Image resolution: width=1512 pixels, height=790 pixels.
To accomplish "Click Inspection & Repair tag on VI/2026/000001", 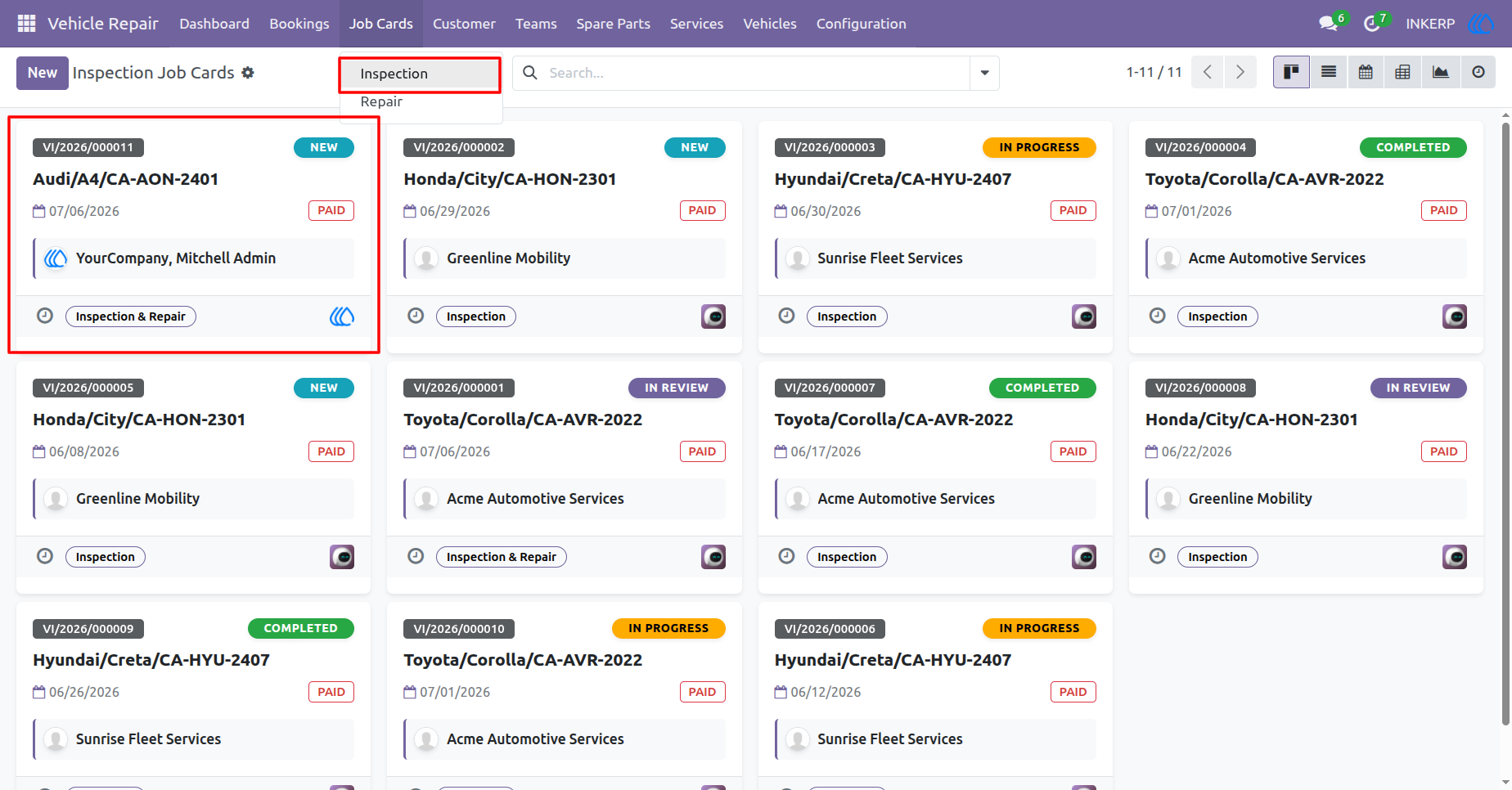I will [x=501, y=557].
